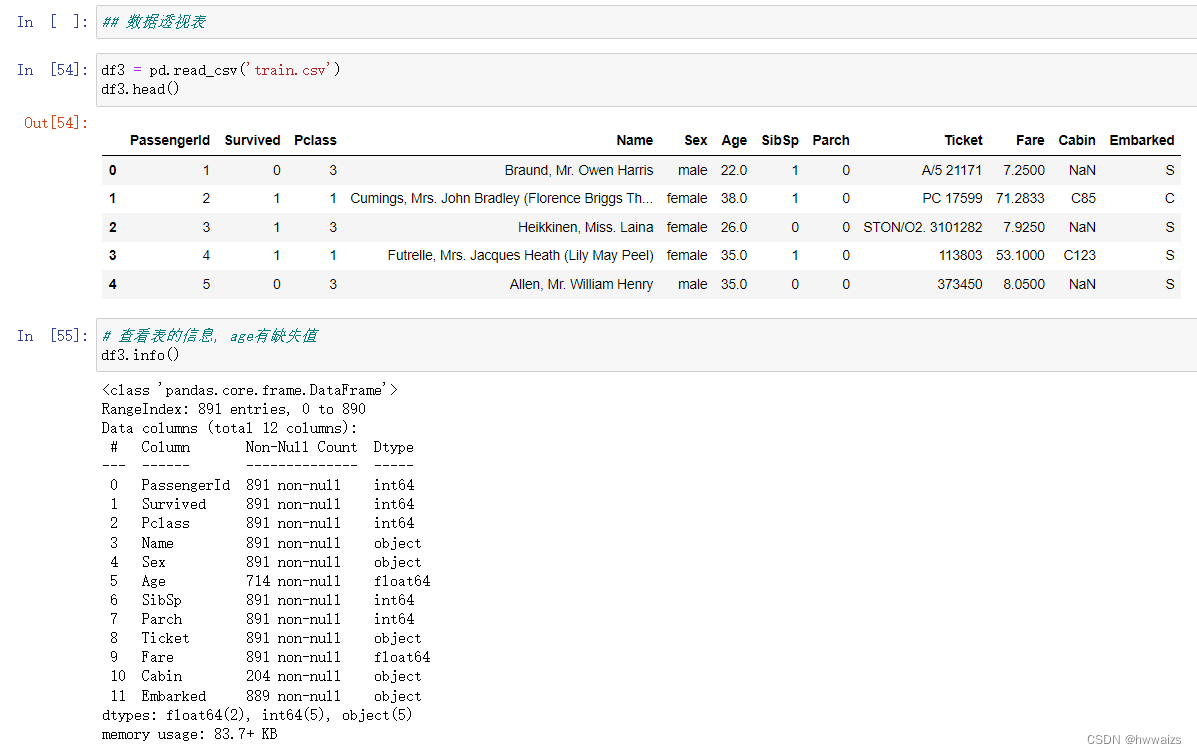This screenshot has width=1197, height=754.
Task: Click the Cabin column header
Action: 1076,140
